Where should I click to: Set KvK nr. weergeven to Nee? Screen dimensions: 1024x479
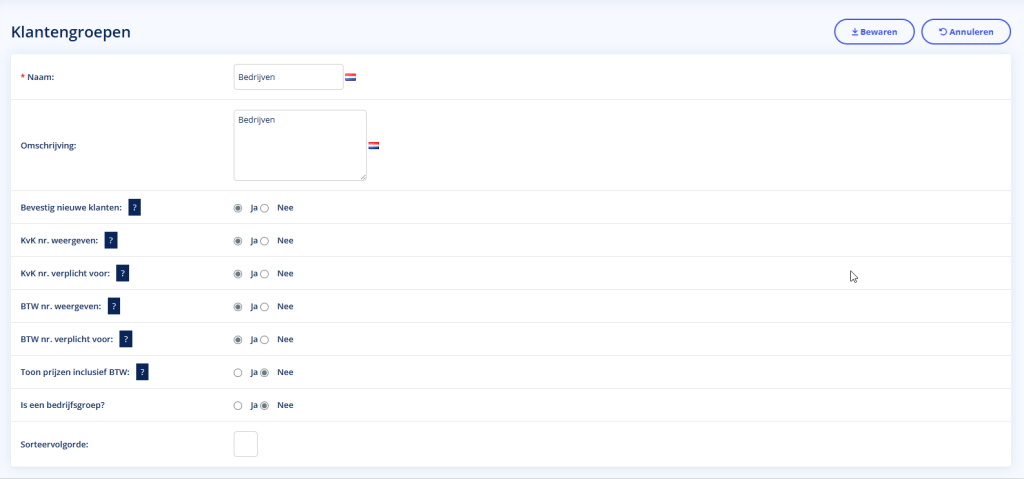point(265,241)
